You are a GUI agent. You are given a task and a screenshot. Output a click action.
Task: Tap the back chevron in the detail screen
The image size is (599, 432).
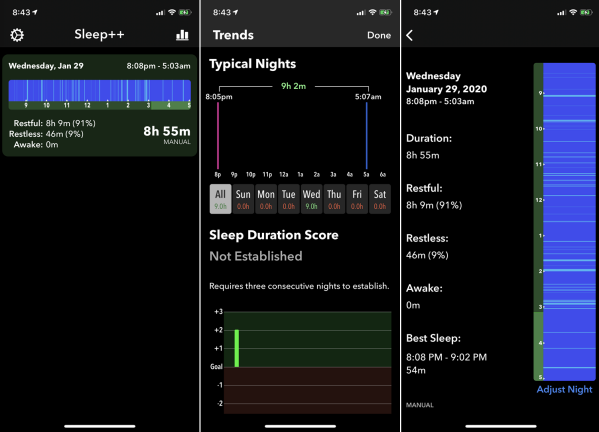[410, 35]
